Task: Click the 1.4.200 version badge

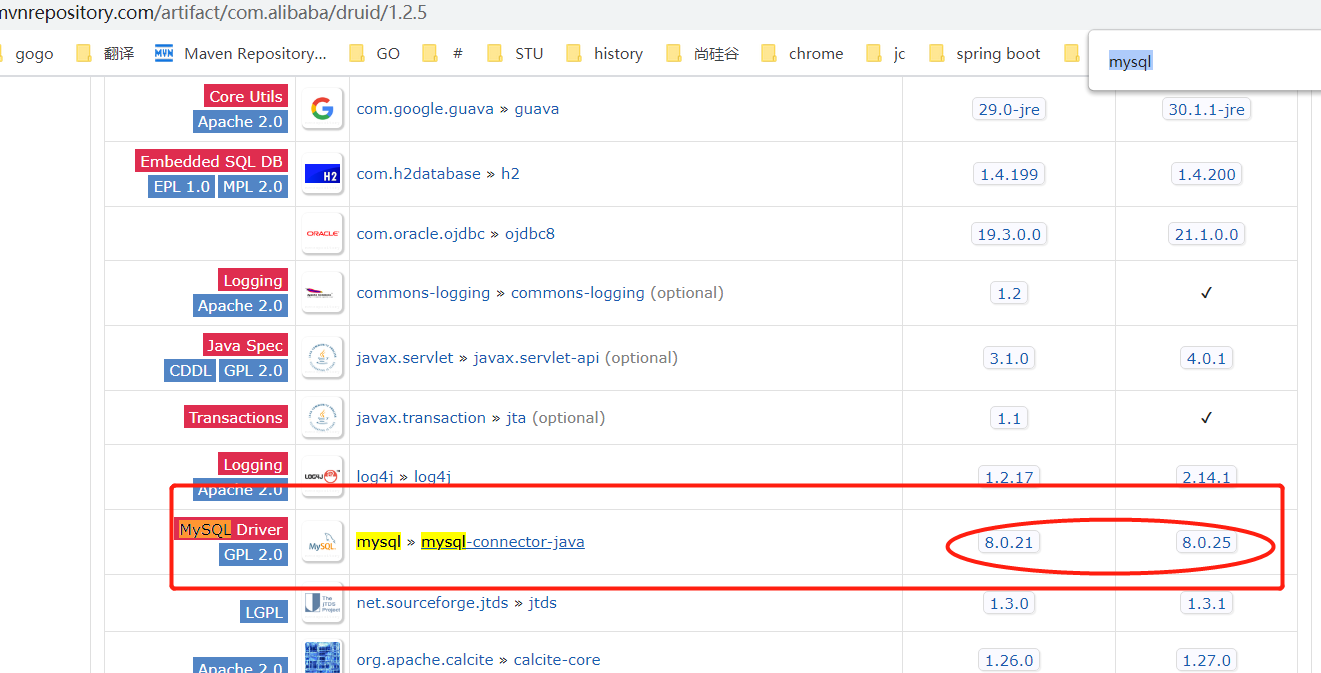Action: click(x=1206, y=173)
